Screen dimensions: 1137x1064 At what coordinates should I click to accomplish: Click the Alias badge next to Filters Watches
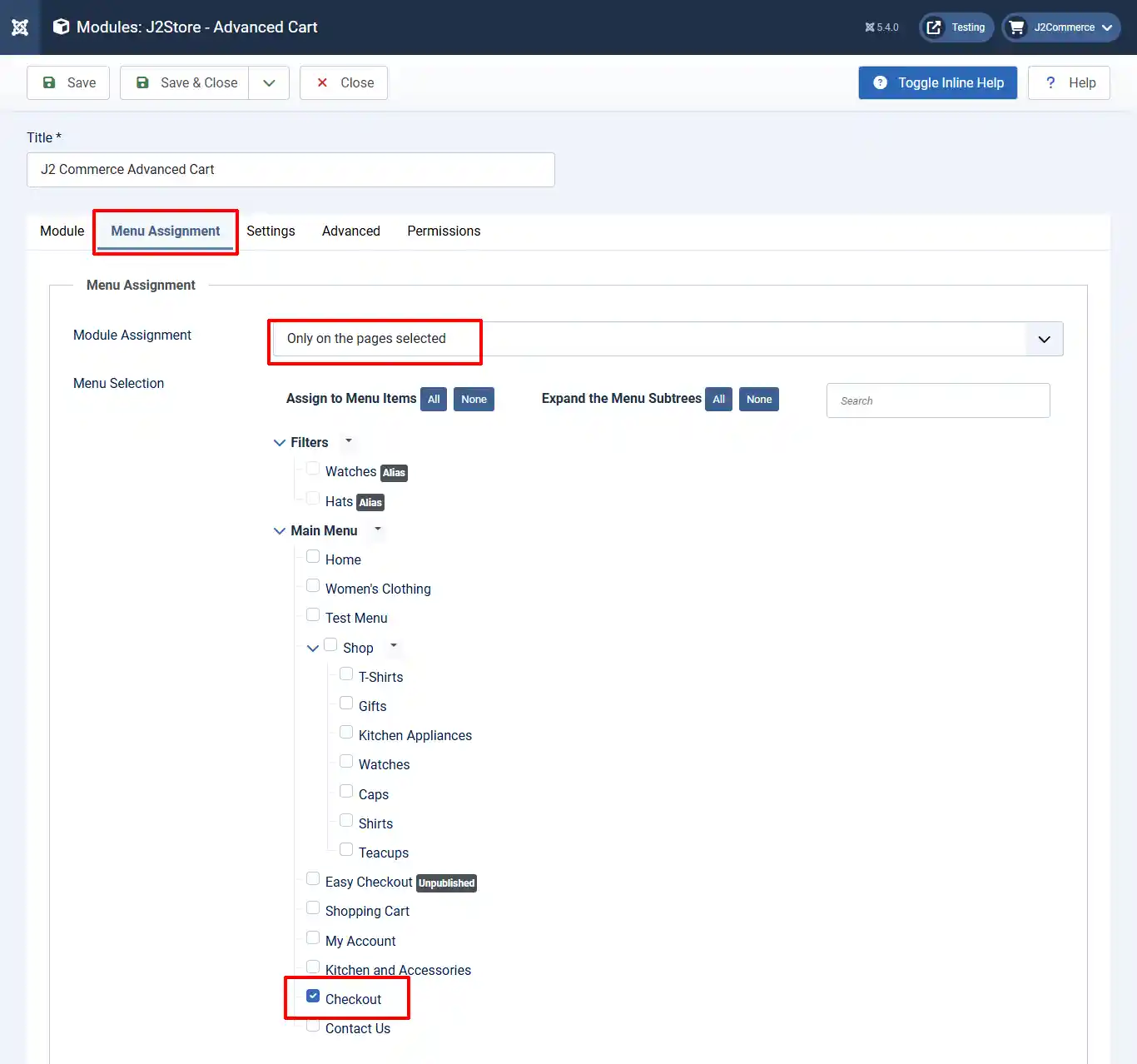[x=394, y=473]
